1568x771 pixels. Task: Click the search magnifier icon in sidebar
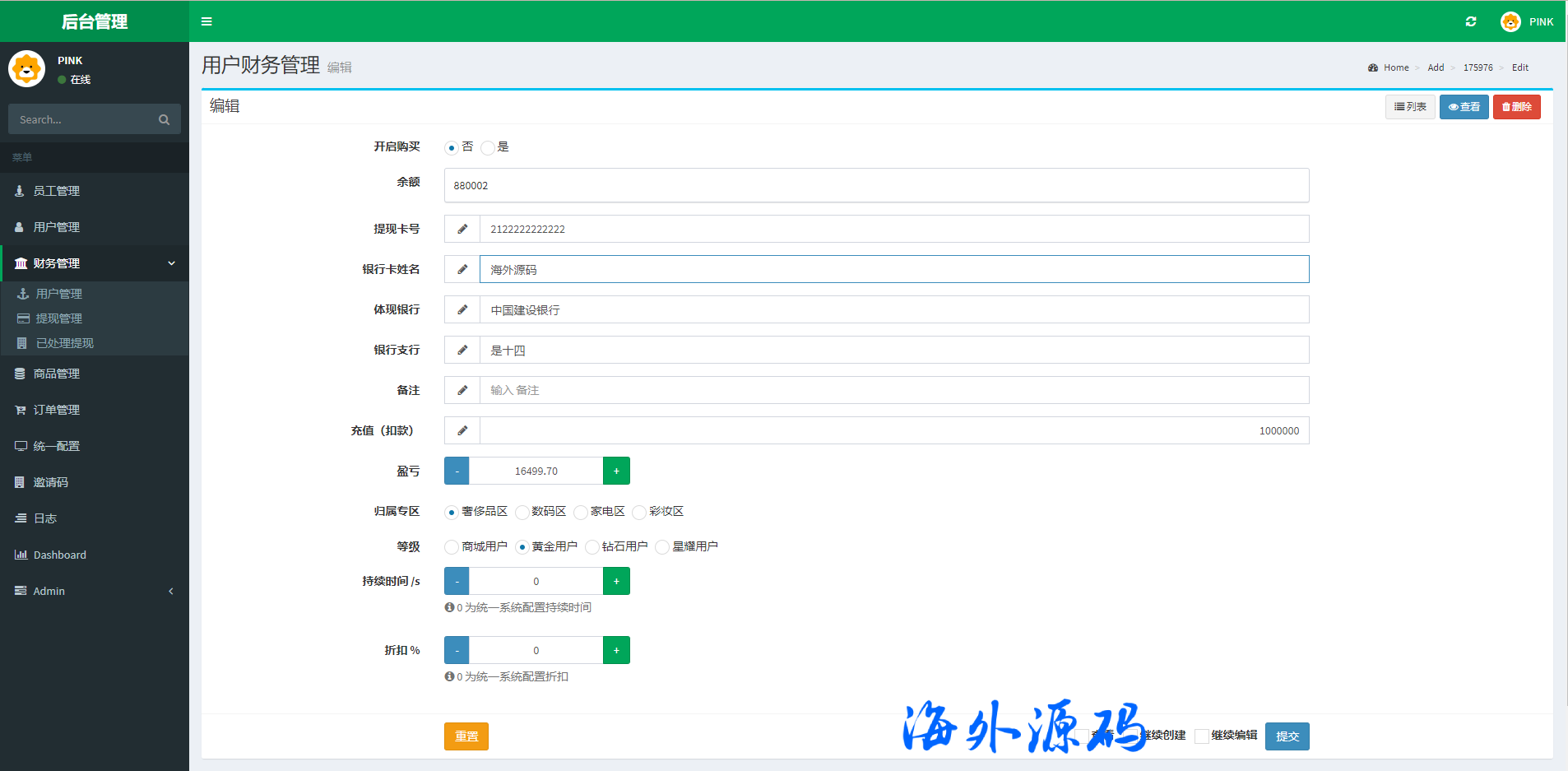164,120
